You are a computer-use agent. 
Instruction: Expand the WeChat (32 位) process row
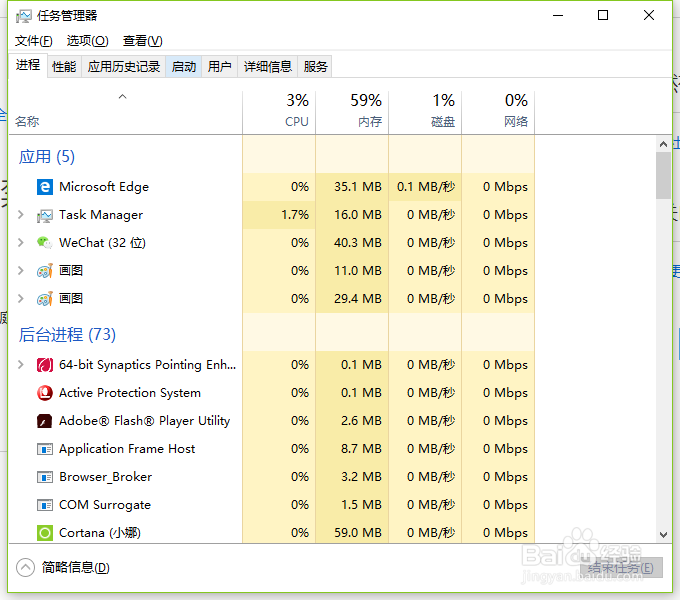coord(20,242)
